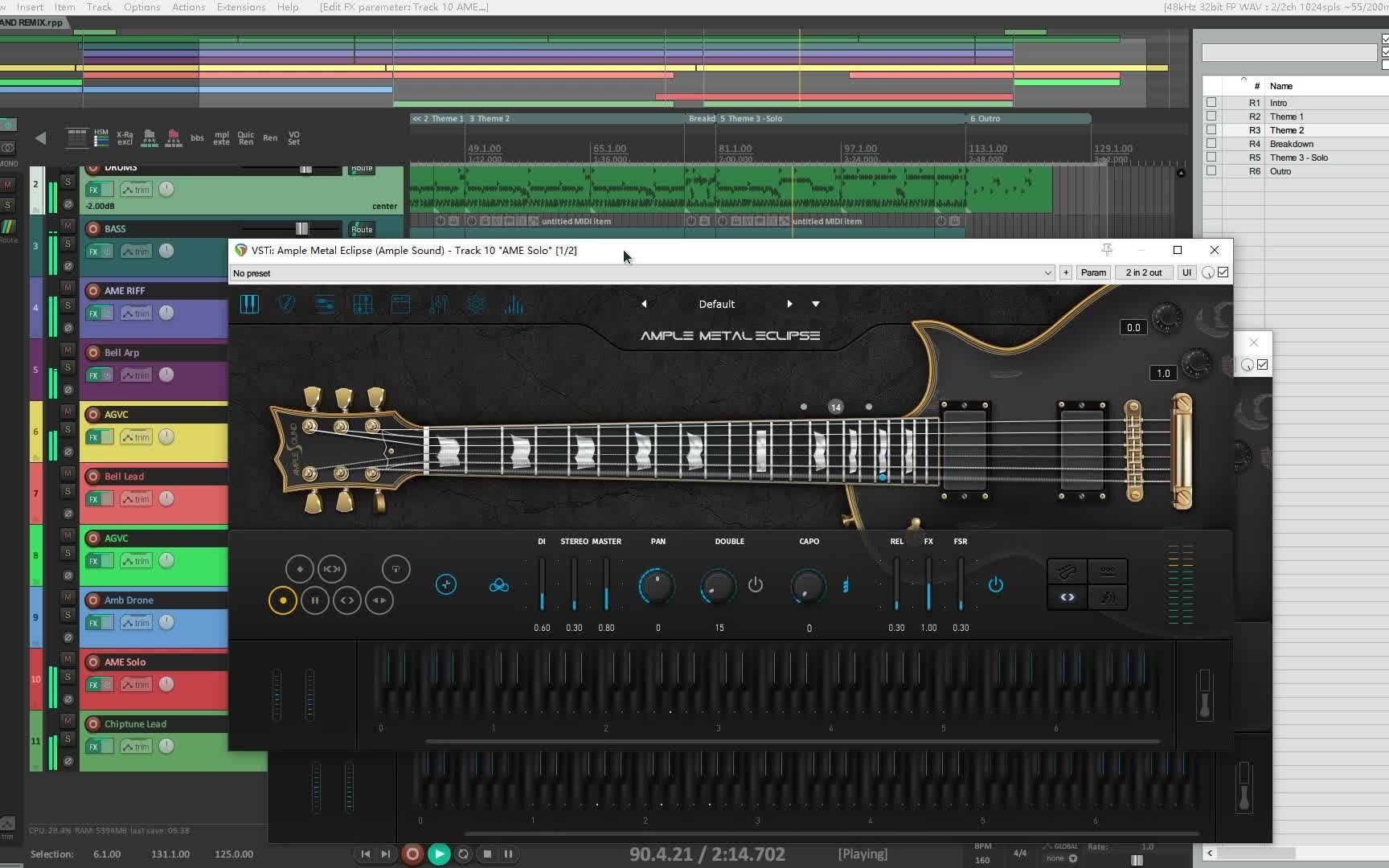This screenshot has height=868, width=1389.
Task: Open the Actions menu
Action: [188, 7]
